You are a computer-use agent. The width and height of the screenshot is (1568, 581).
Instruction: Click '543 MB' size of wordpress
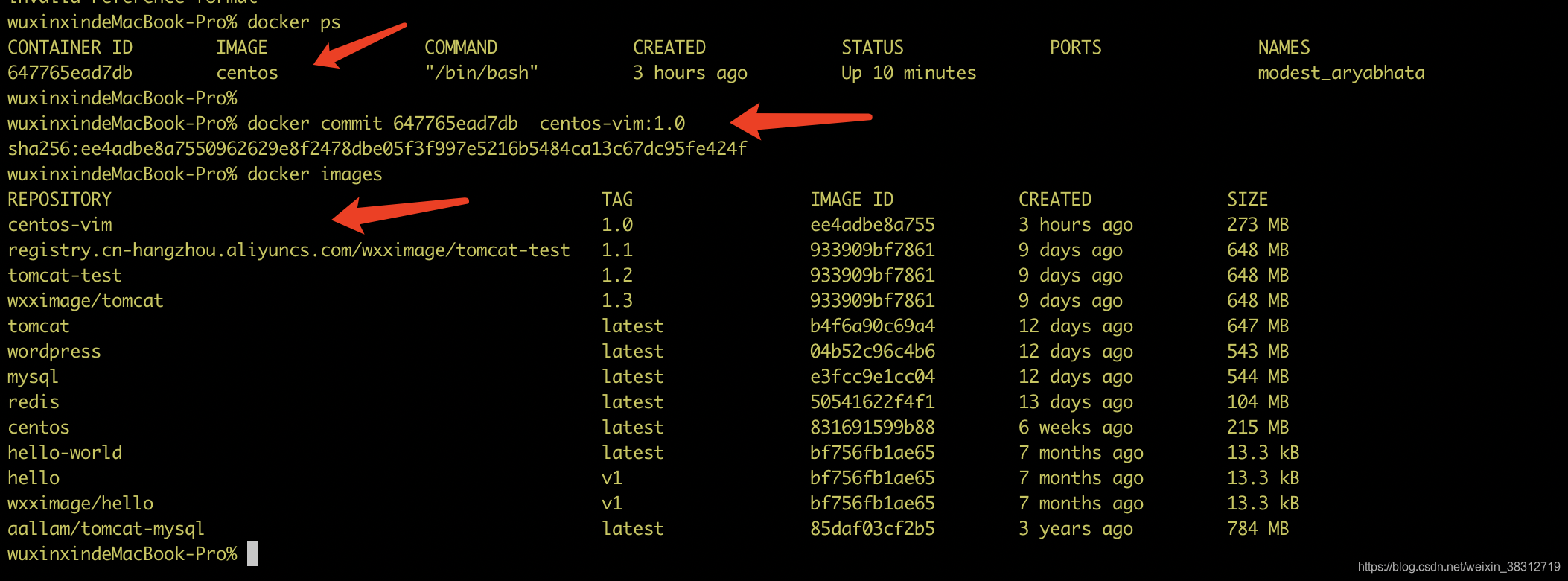point(1258,352)
